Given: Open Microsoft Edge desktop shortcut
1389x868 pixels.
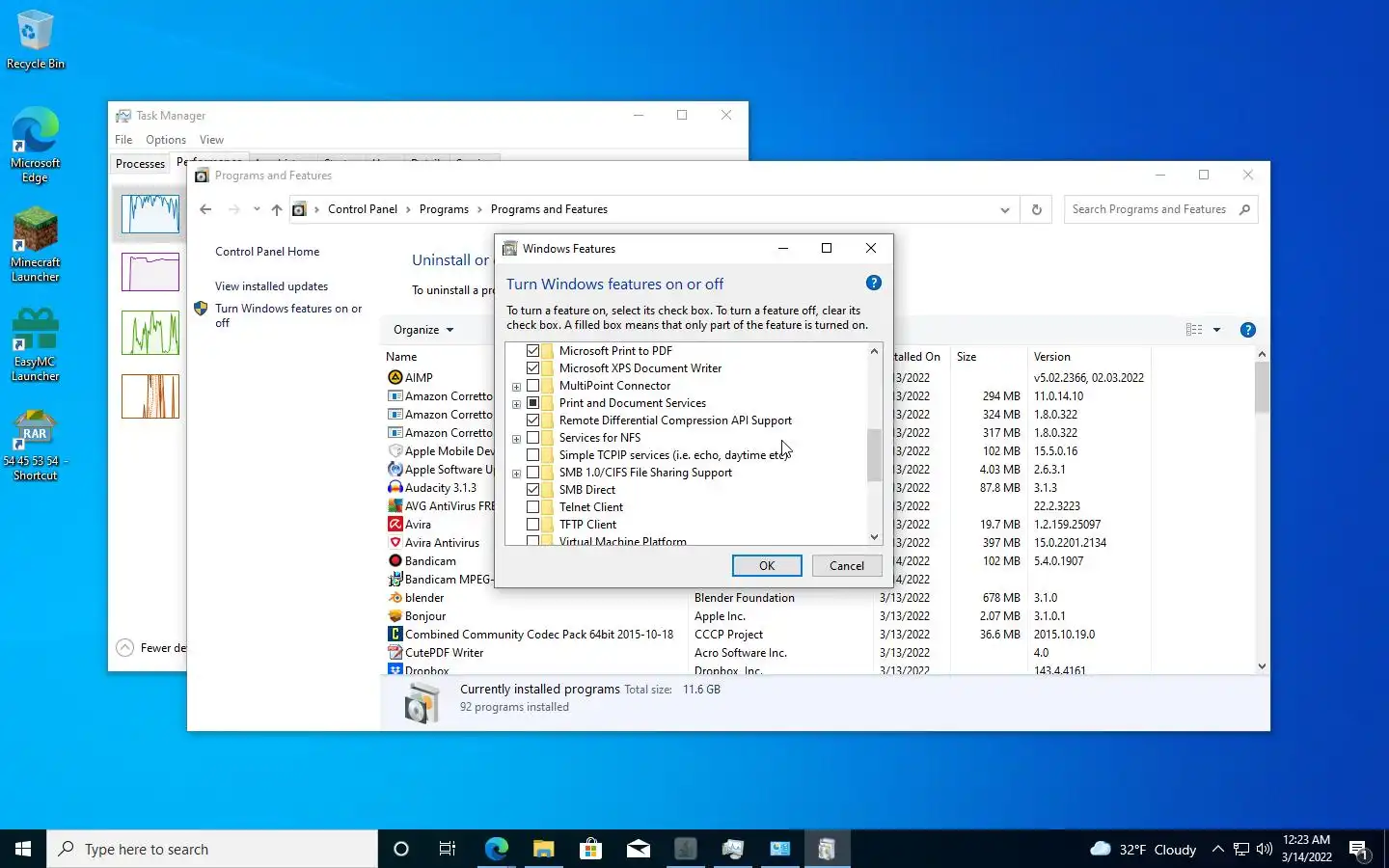Looking at the screenshot, I should pos(36,145).
